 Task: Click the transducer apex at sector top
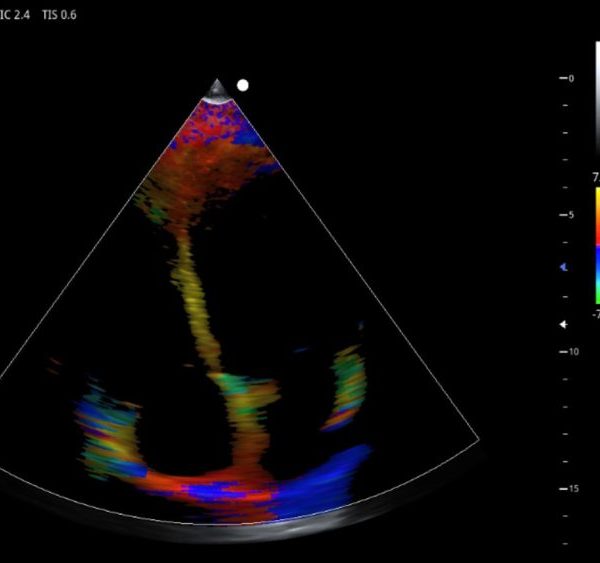click(x=217, y=89)
